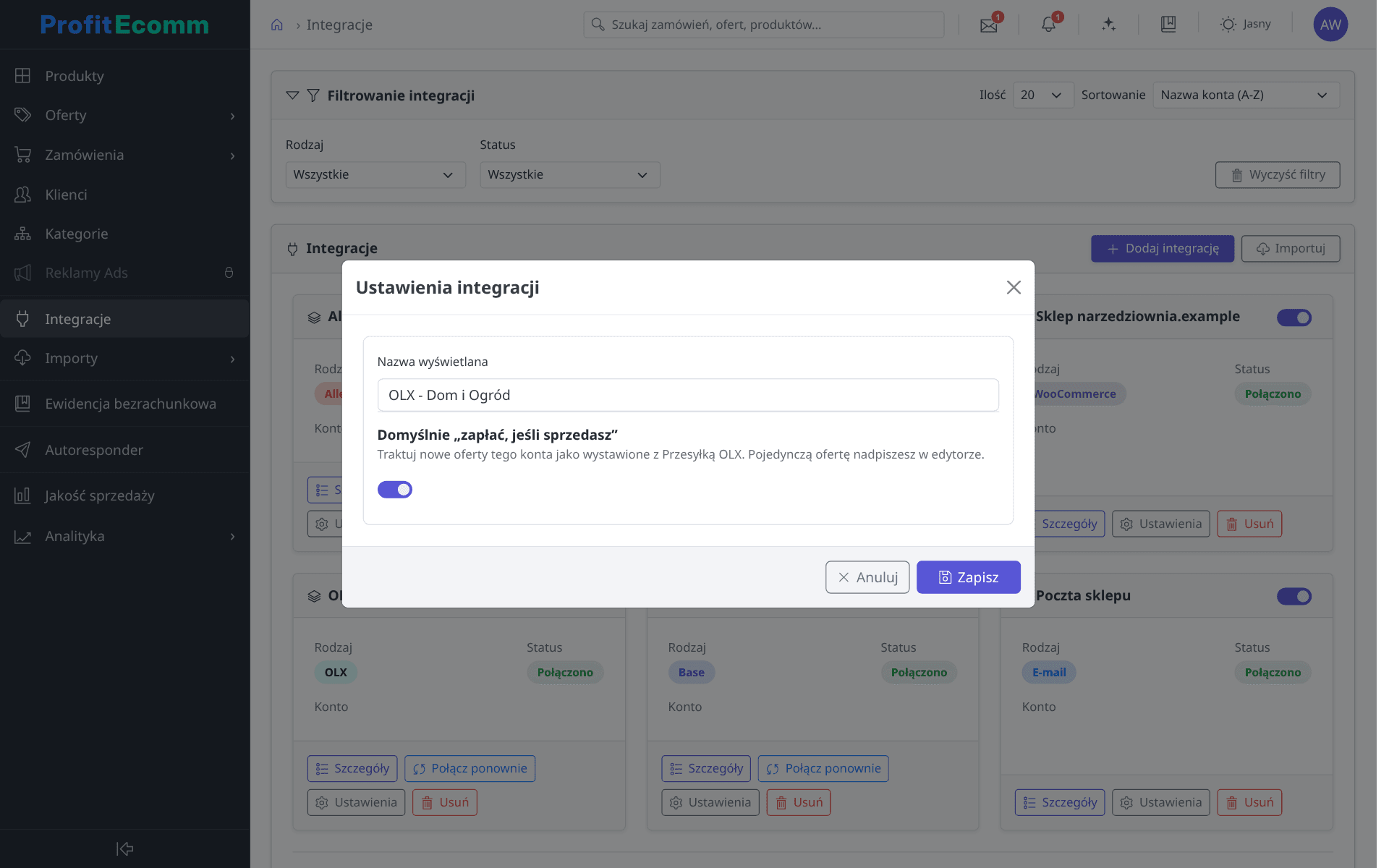Click Usuń on Sklep narzedziownia.example card
The image size is (1389, 868).
1249,524
